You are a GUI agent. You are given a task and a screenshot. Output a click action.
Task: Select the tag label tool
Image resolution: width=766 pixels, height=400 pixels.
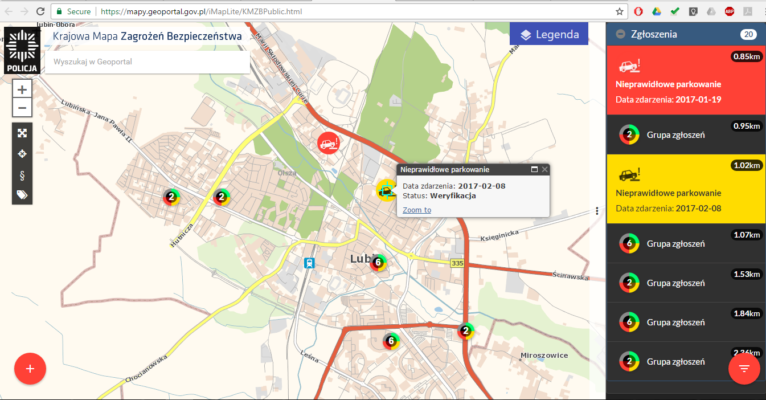pyautogui.click(x=22, y=195)
